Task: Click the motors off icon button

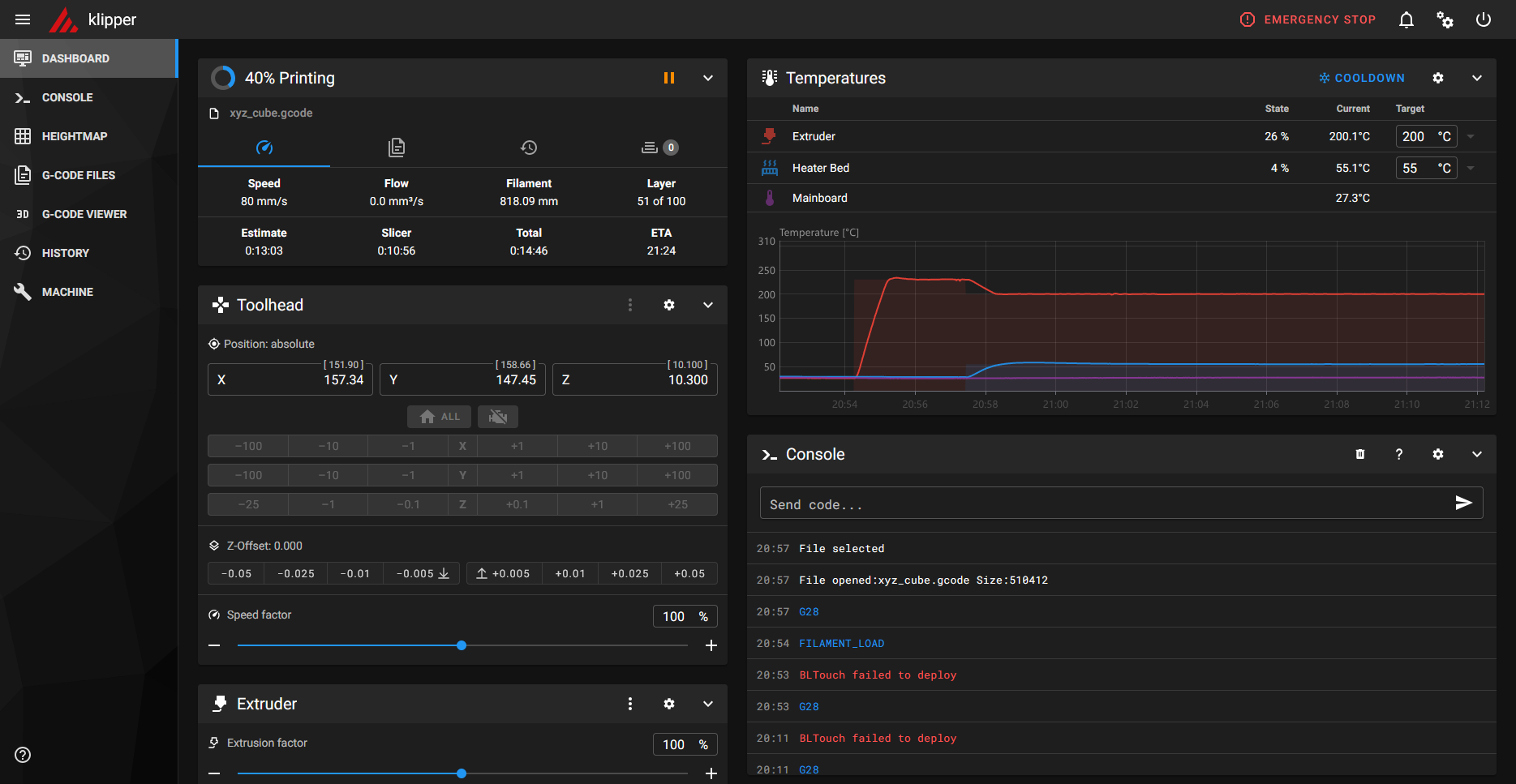Action: click(497, 417)
